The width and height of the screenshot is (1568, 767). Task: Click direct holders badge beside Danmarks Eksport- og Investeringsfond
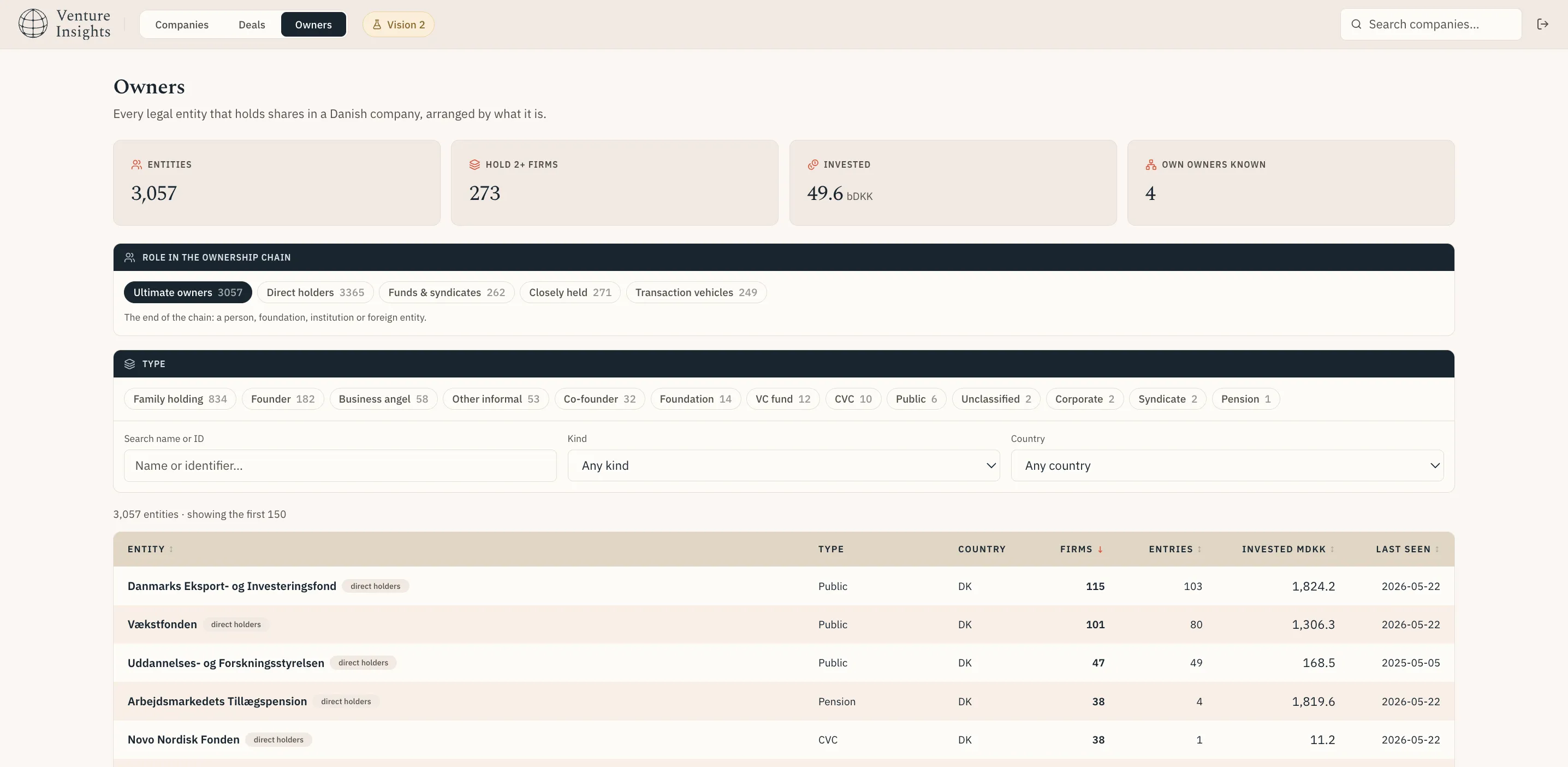[x=376, y=586]
